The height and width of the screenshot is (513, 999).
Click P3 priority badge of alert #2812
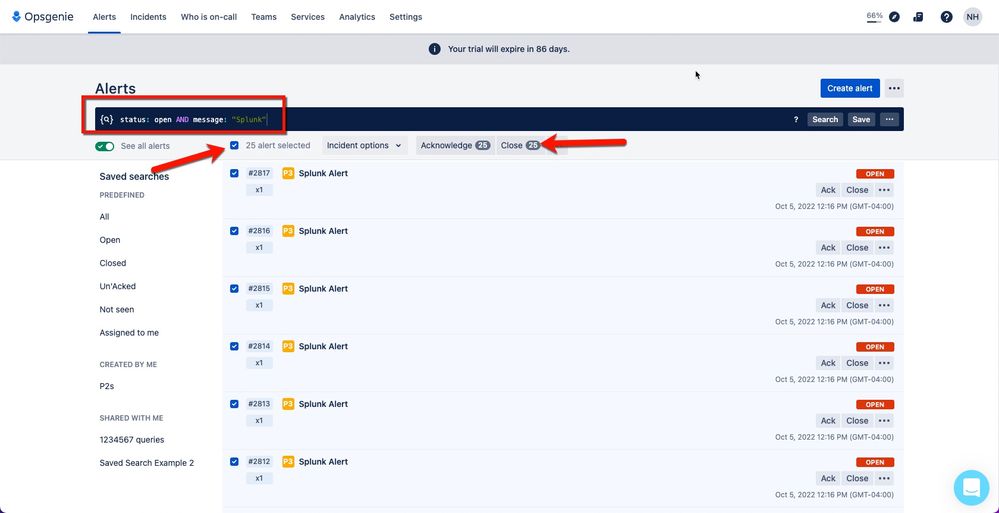[x=288, y=461]
